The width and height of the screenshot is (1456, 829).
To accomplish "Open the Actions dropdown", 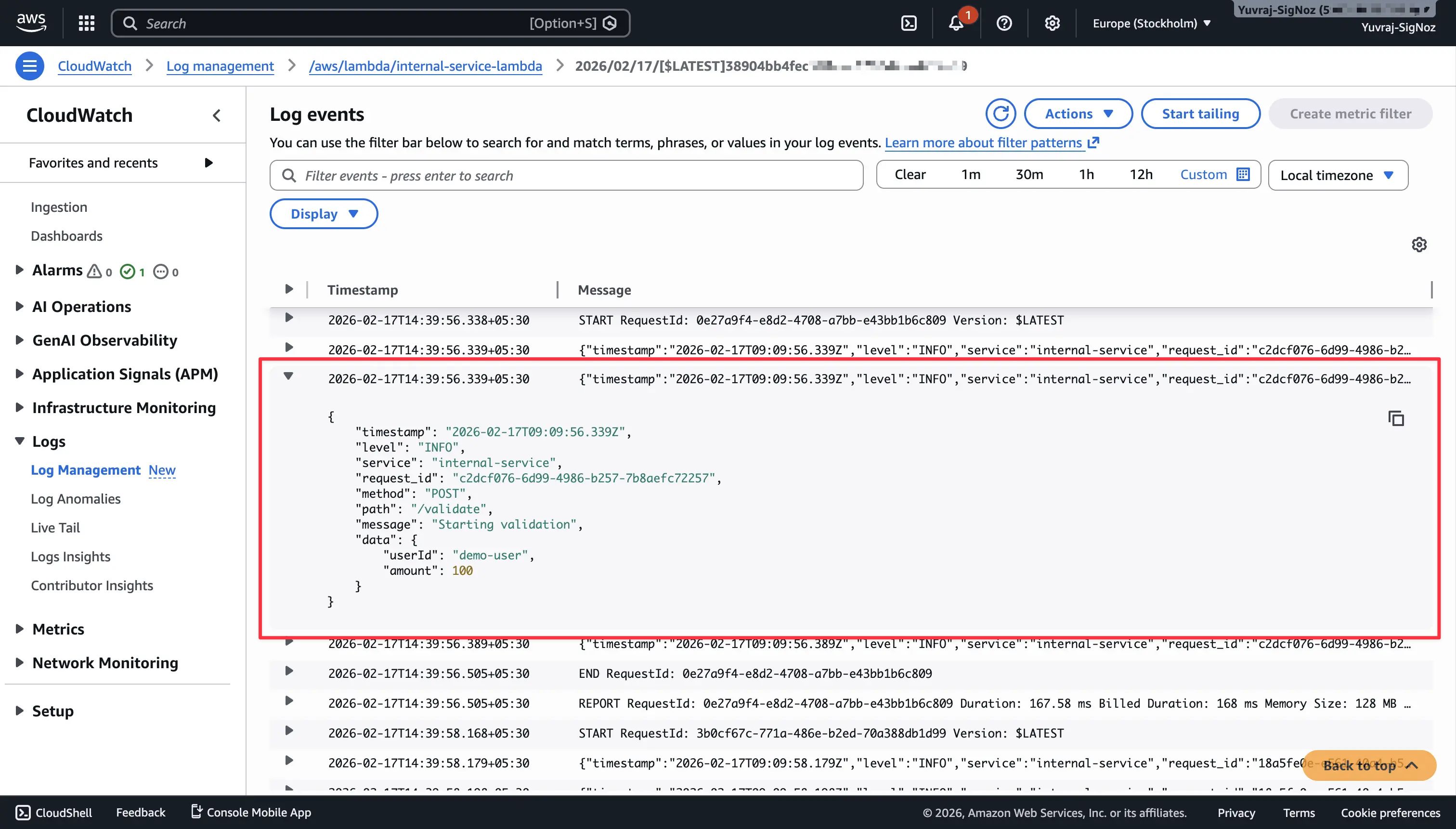I will [x=1078, y=114].
